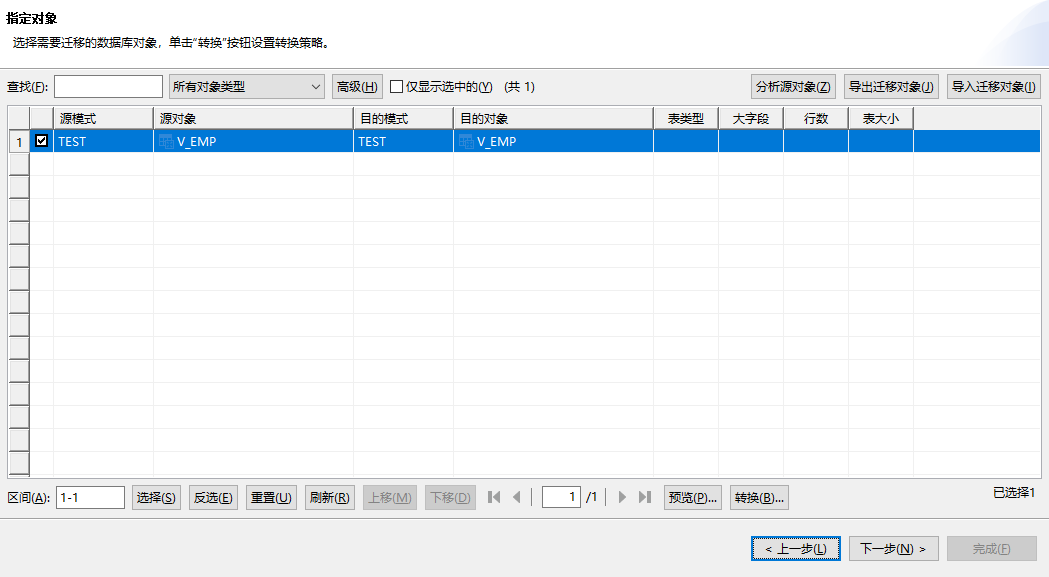Go to next page with the ▶ icon

point(622,496)
